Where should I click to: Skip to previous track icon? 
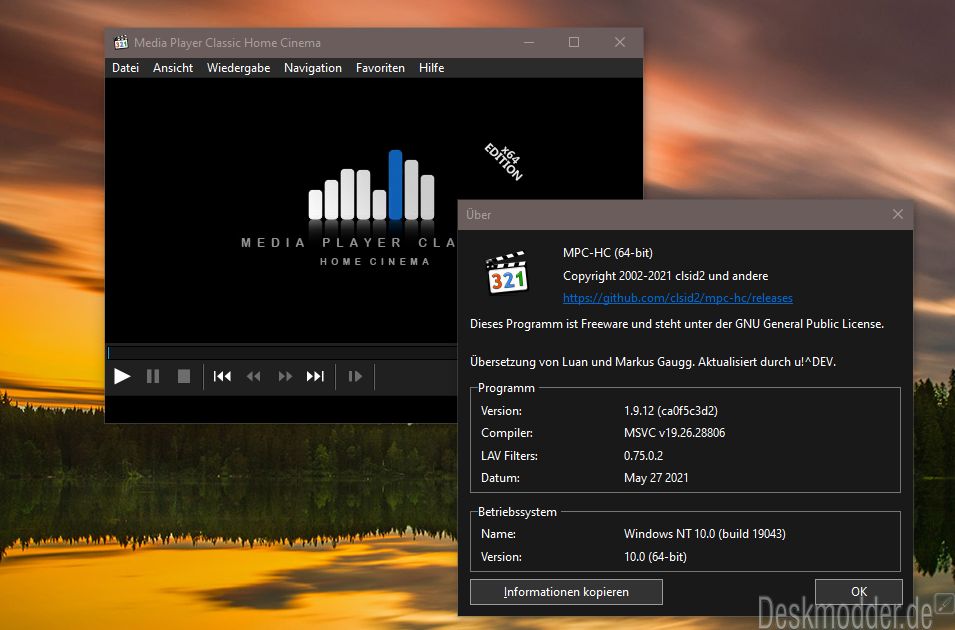[222, 377]
